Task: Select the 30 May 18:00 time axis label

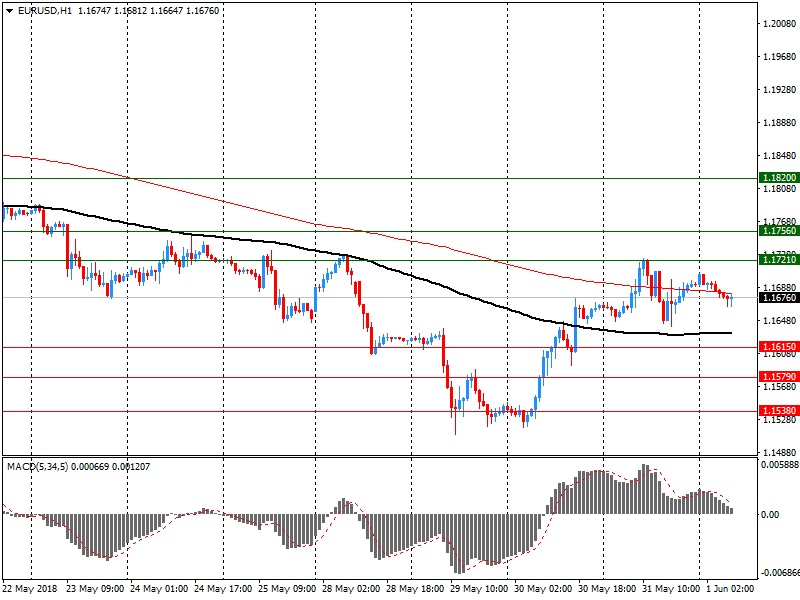Action: pyautogui.click(x=607, y=589)
